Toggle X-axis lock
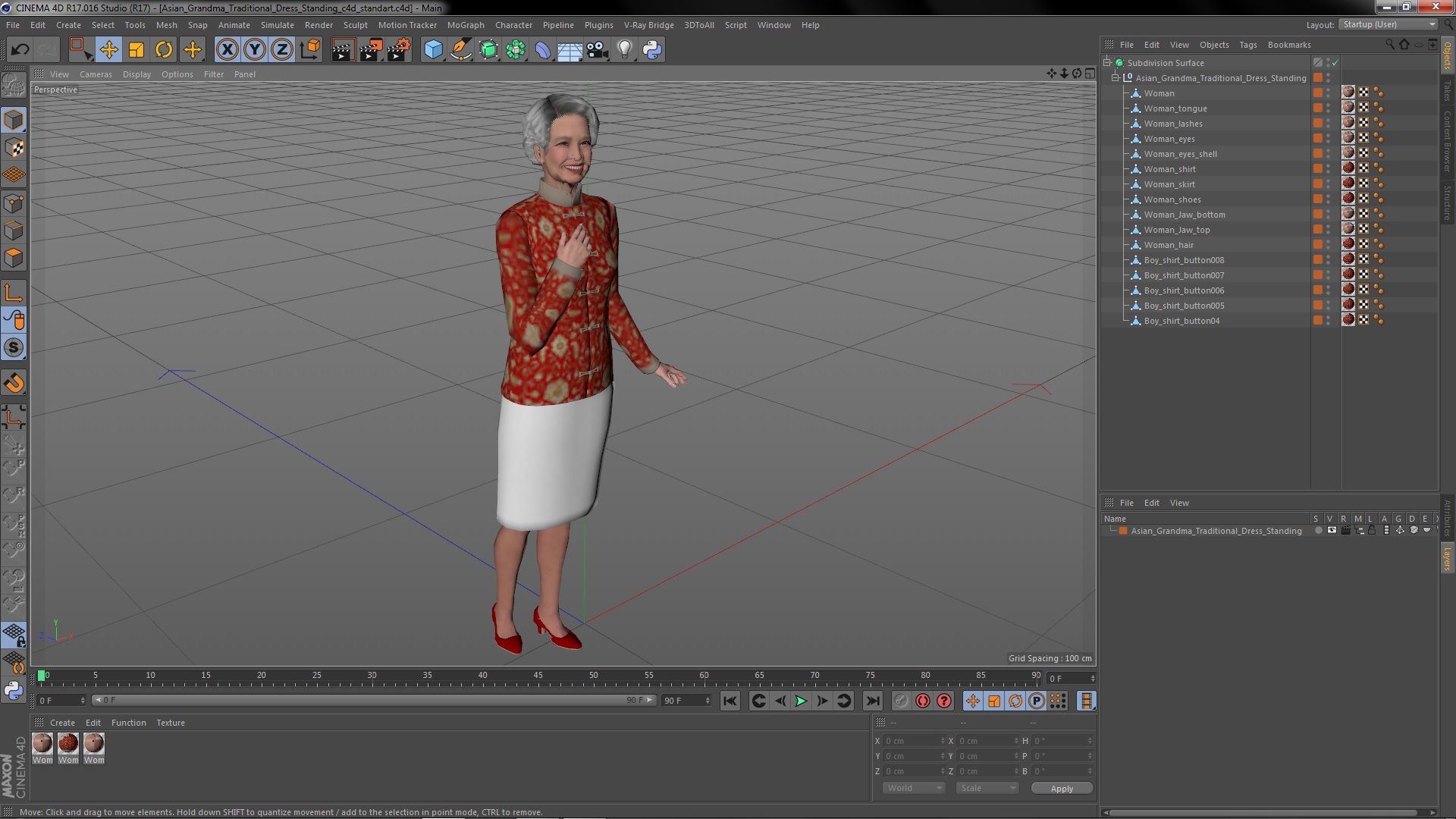1456x819 pixels. tap(227, 50)
